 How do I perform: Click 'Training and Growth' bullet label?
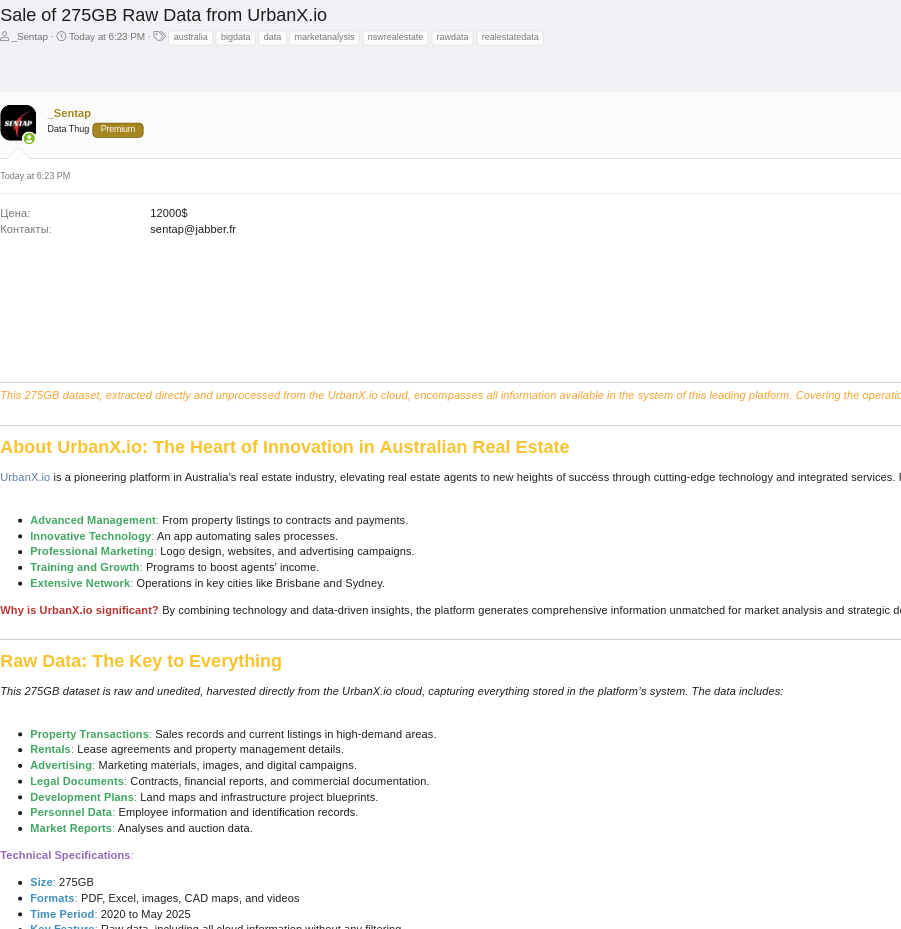tap(85, 568)
